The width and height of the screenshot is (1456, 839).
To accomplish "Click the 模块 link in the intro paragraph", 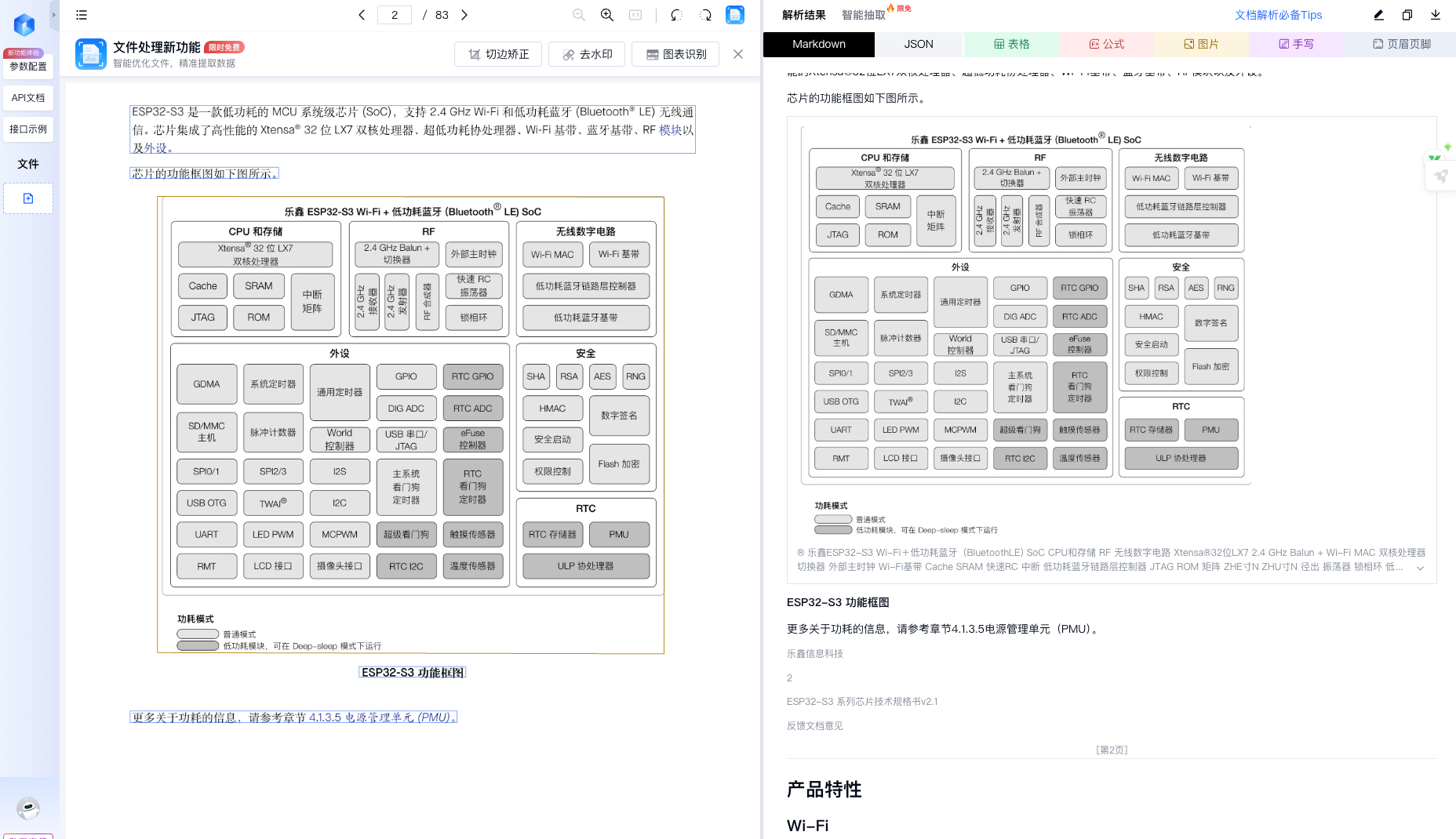I will [671, 130].
